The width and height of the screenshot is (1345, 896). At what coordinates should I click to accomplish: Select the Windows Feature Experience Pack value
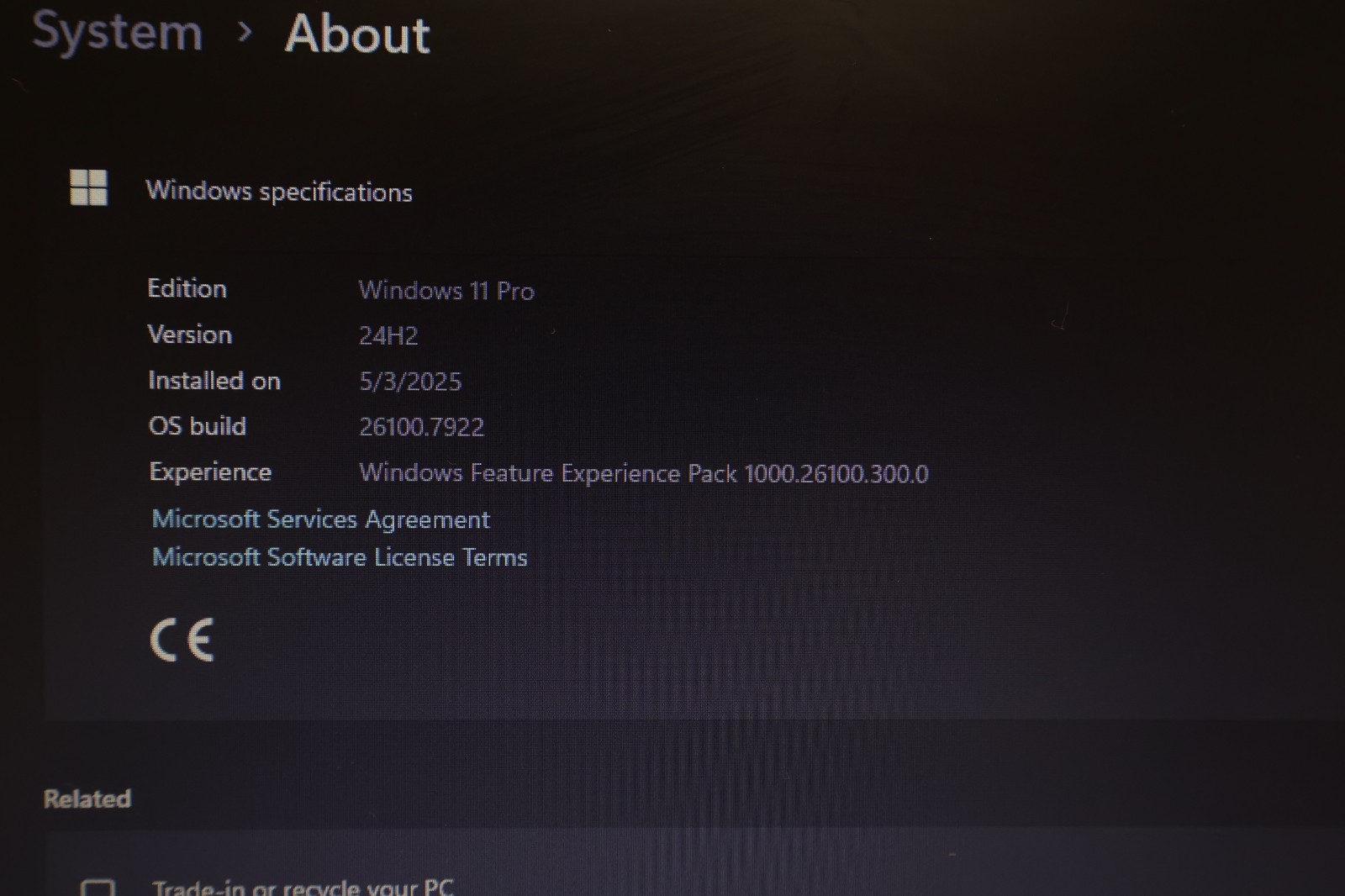point(644,473)
